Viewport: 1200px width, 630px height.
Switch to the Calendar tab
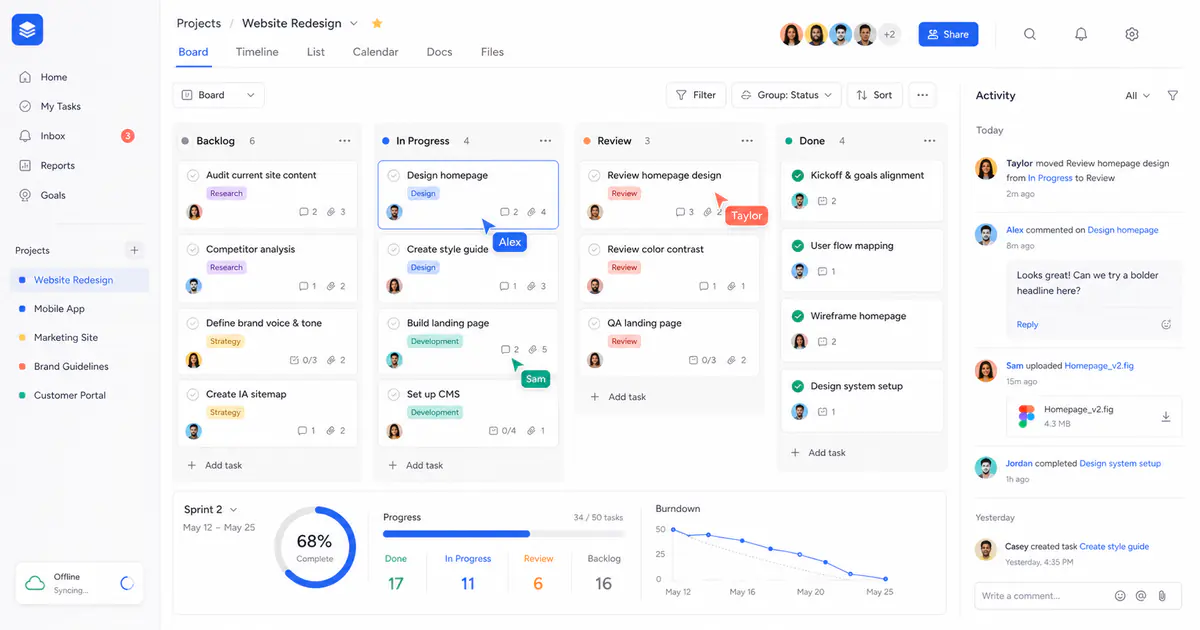[x=375, y=52]
